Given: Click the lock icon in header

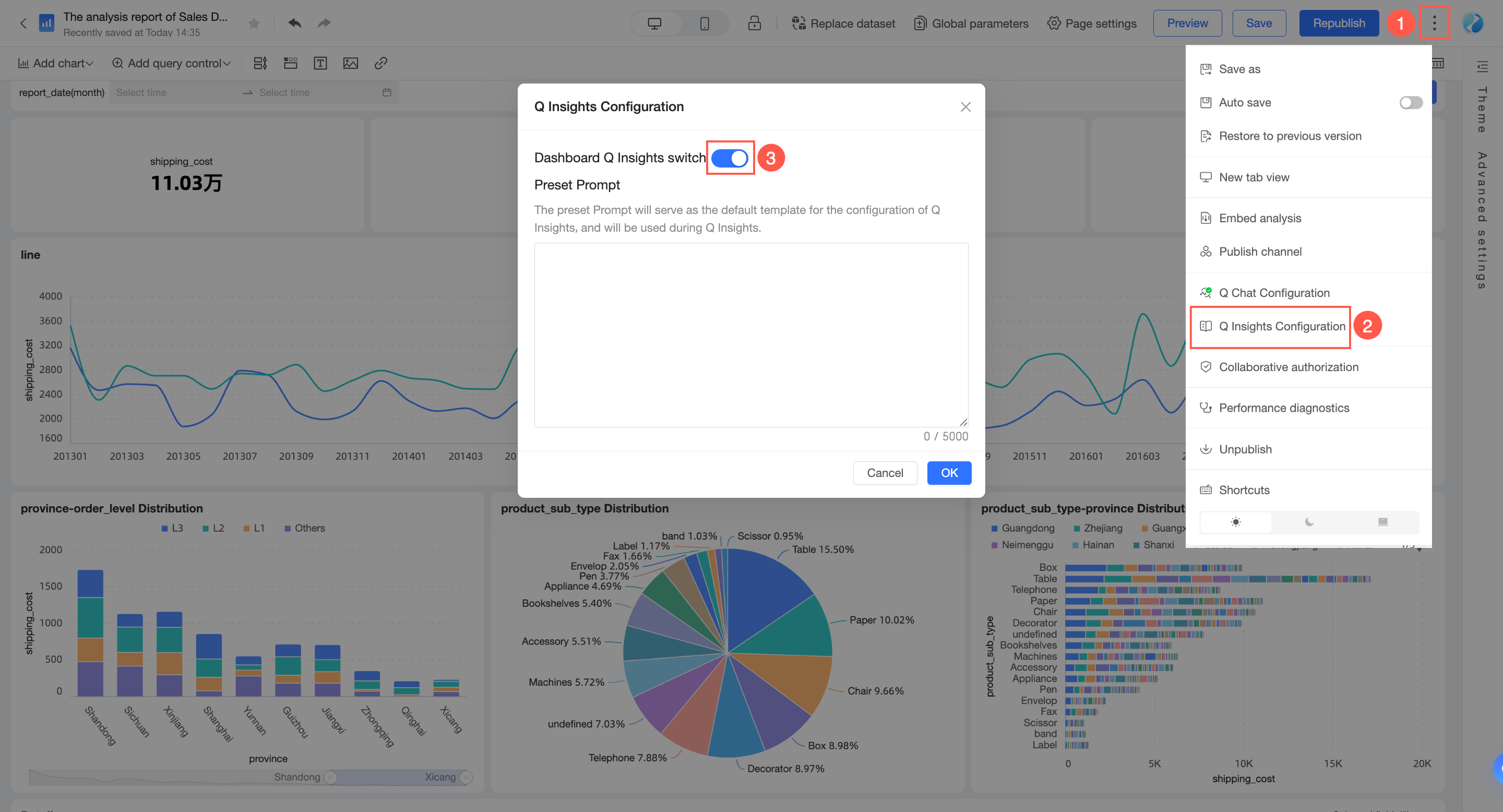Looking at the screenshot, I should [755, 23].
